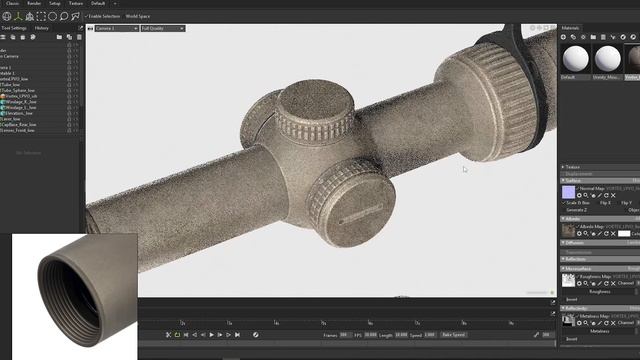640x360 pixels.
Task: Delete material with trash icon
Action: tap(603, 37)
